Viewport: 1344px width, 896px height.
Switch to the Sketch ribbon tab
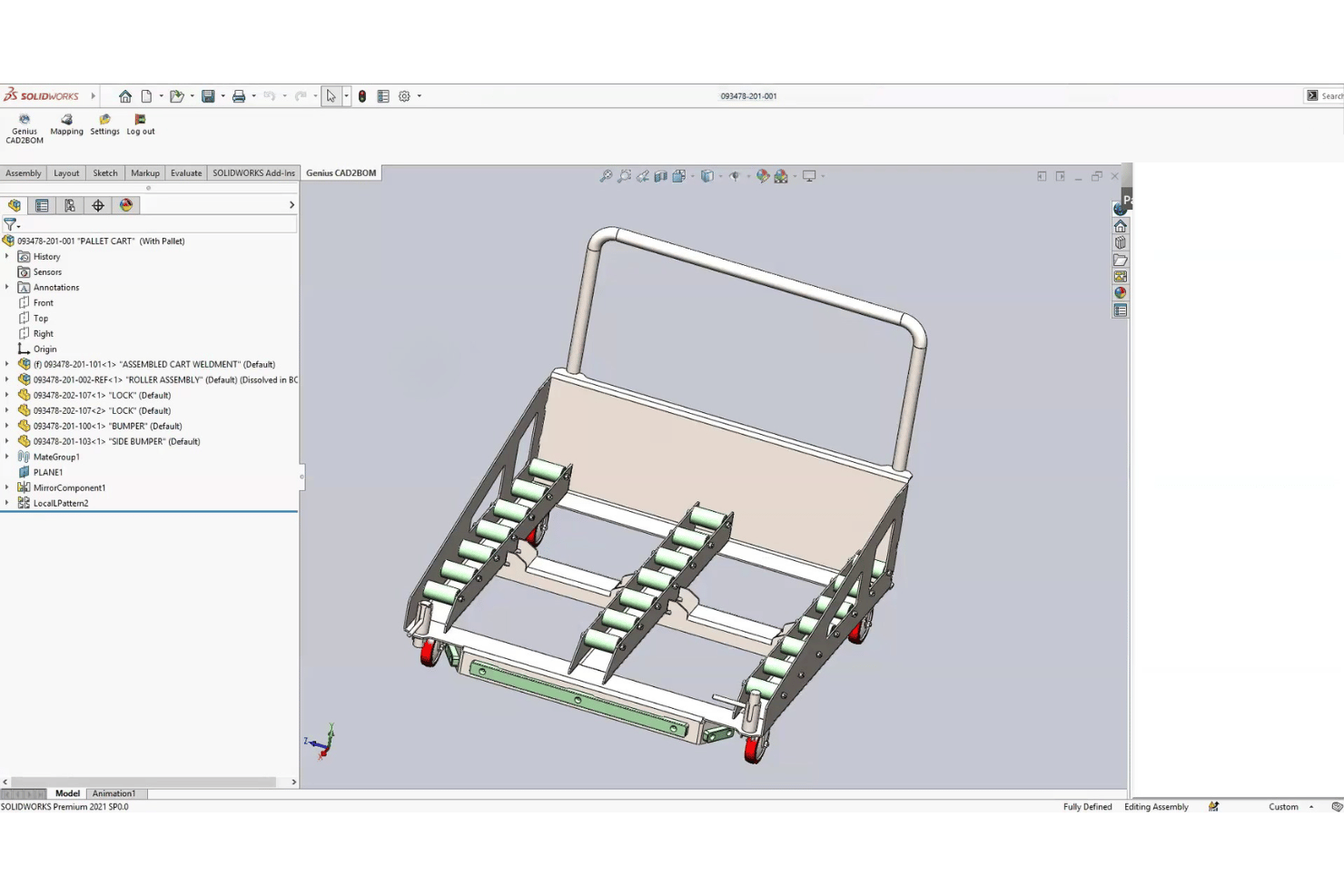[x=105, y=173]
